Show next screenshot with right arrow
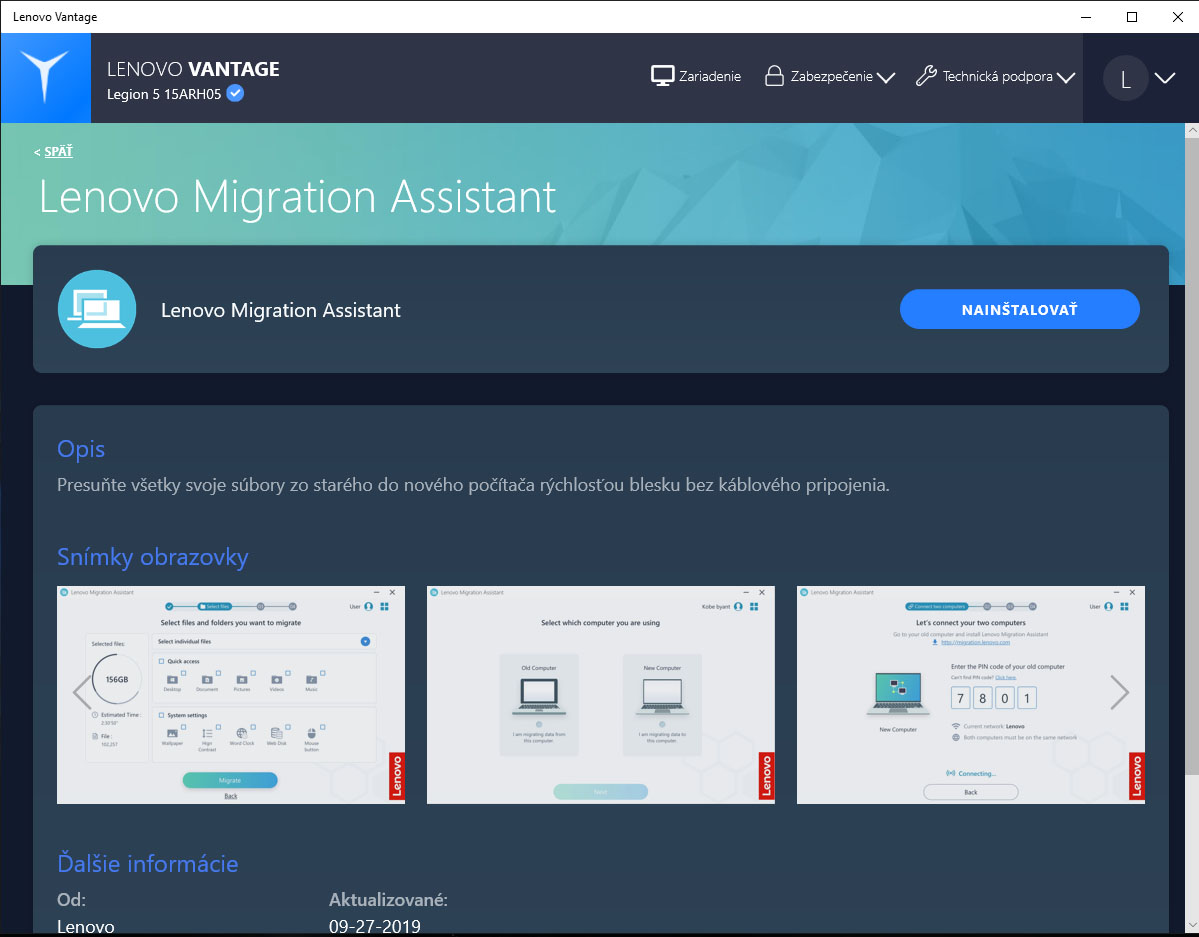 tap(1119, 693)
